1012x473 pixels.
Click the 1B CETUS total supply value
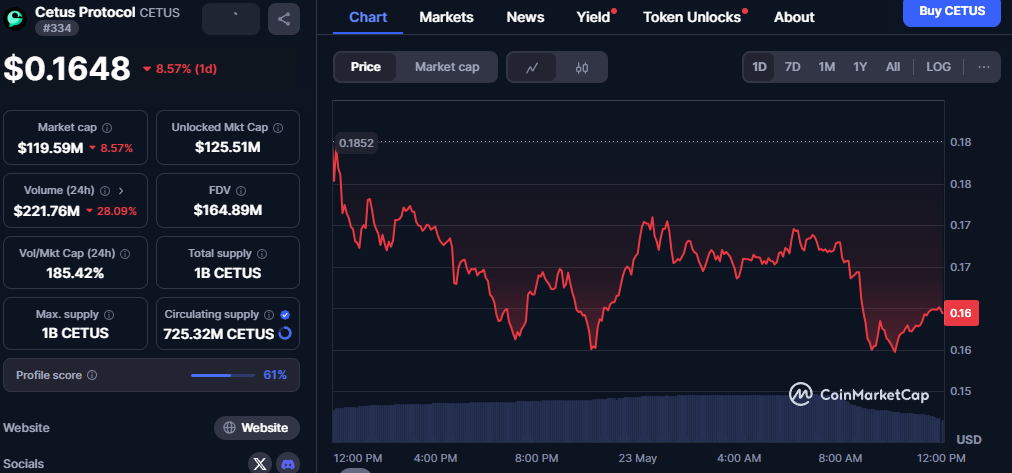tap(228, 273)
